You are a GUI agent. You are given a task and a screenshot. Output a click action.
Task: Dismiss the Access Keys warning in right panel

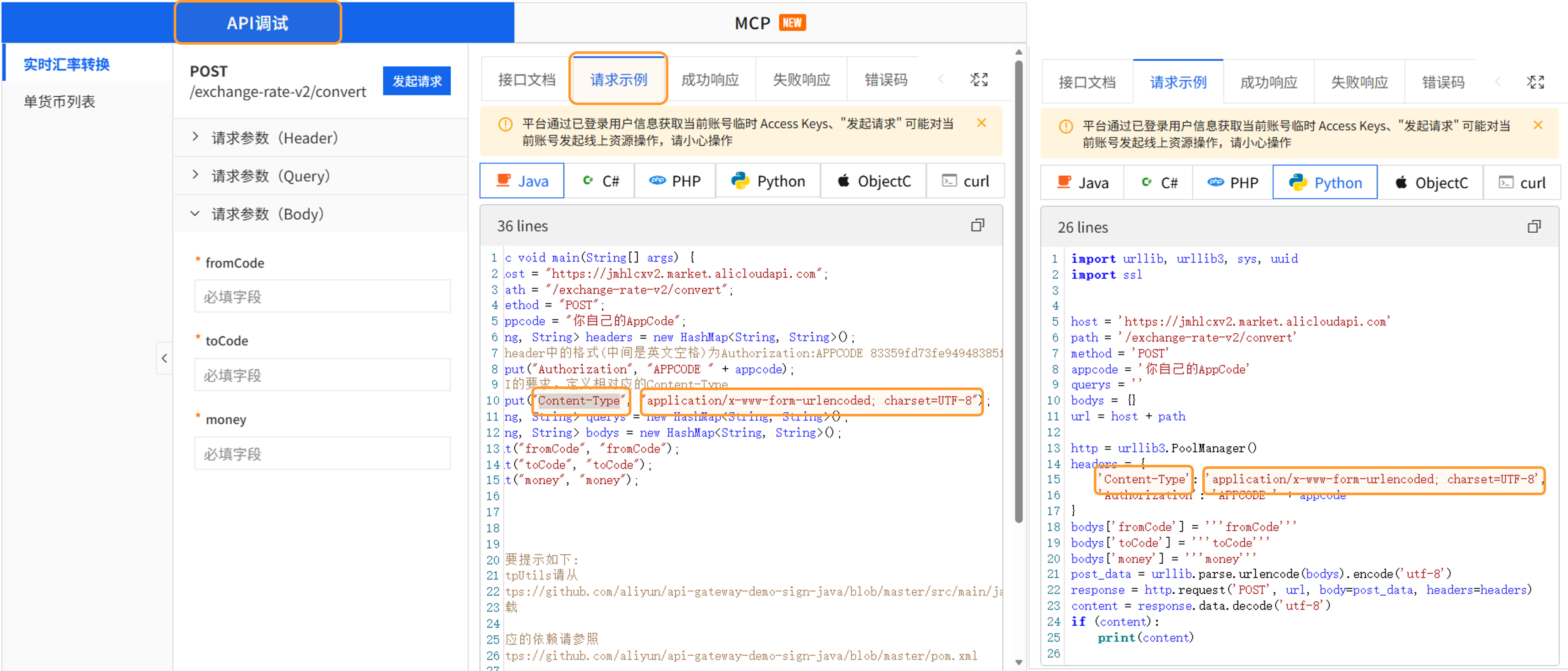point(1538,125)
